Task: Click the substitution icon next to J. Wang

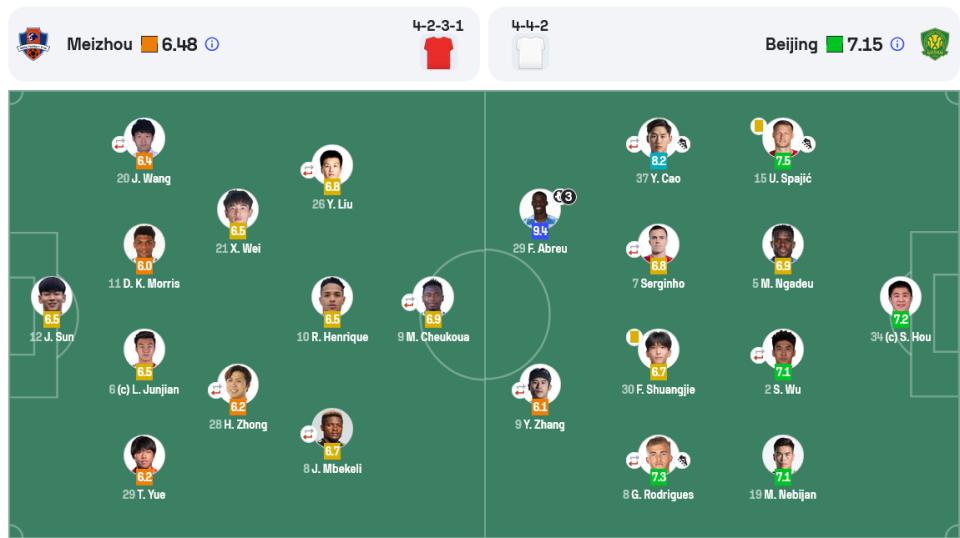Action: [x=119, y=144]
